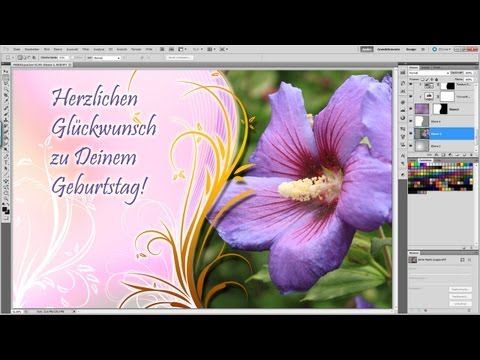Hide the Ebene 3 layer via eye icon
Screen dimensions: 480x360
pos(411,109)
